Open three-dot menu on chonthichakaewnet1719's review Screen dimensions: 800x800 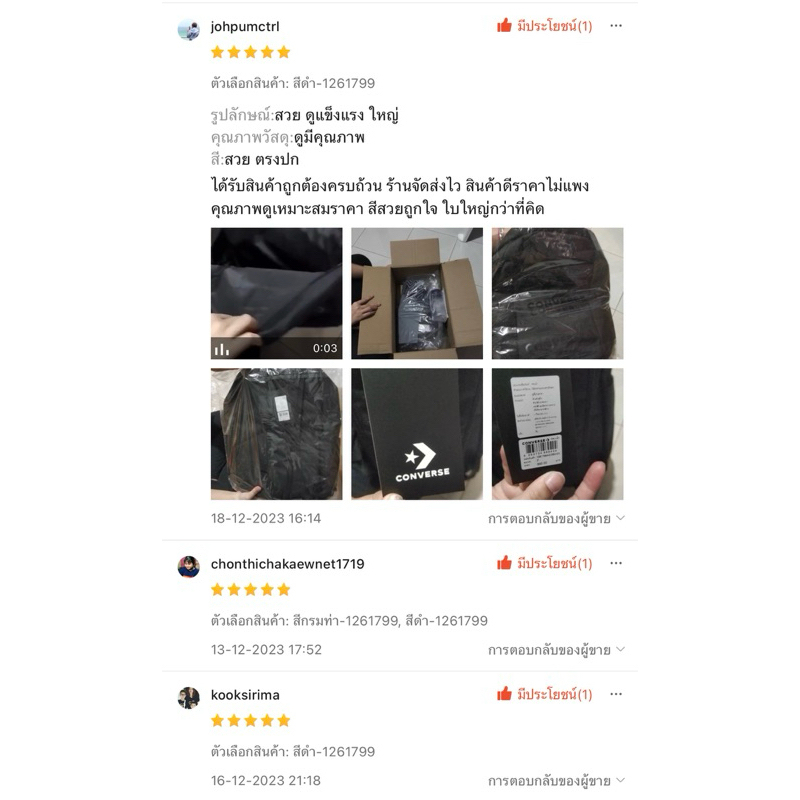616,563
